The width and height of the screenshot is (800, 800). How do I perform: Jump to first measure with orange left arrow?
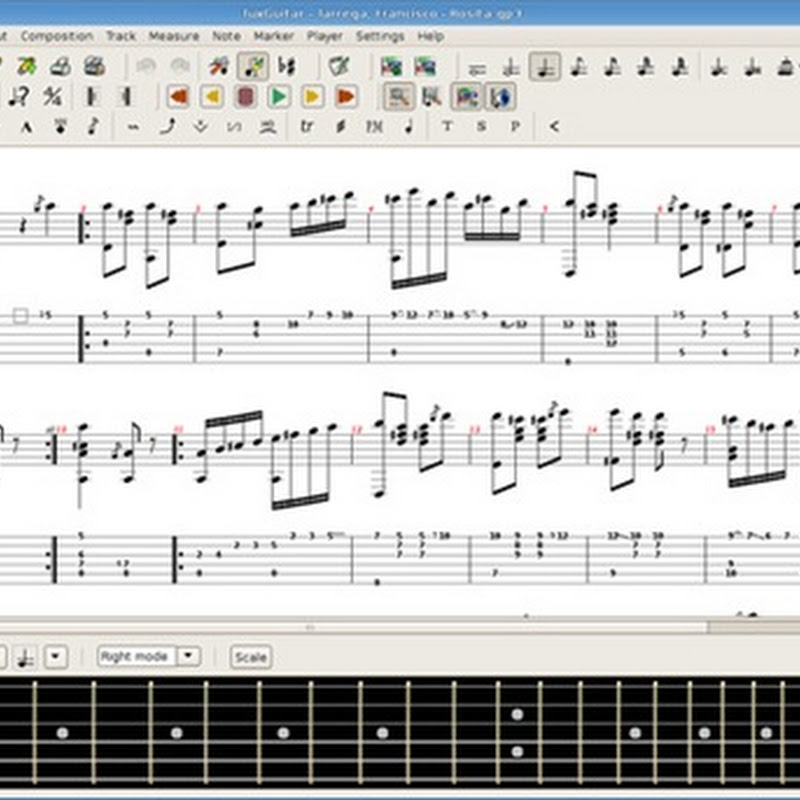178,97
